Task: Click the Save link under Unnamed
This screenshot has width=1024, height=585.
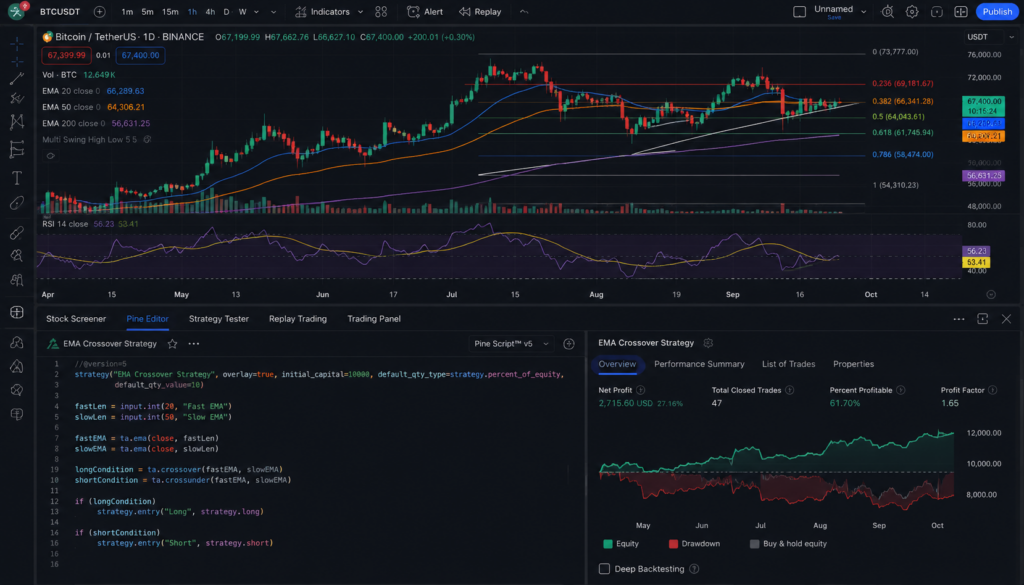Action: click(x=834, y=18)
